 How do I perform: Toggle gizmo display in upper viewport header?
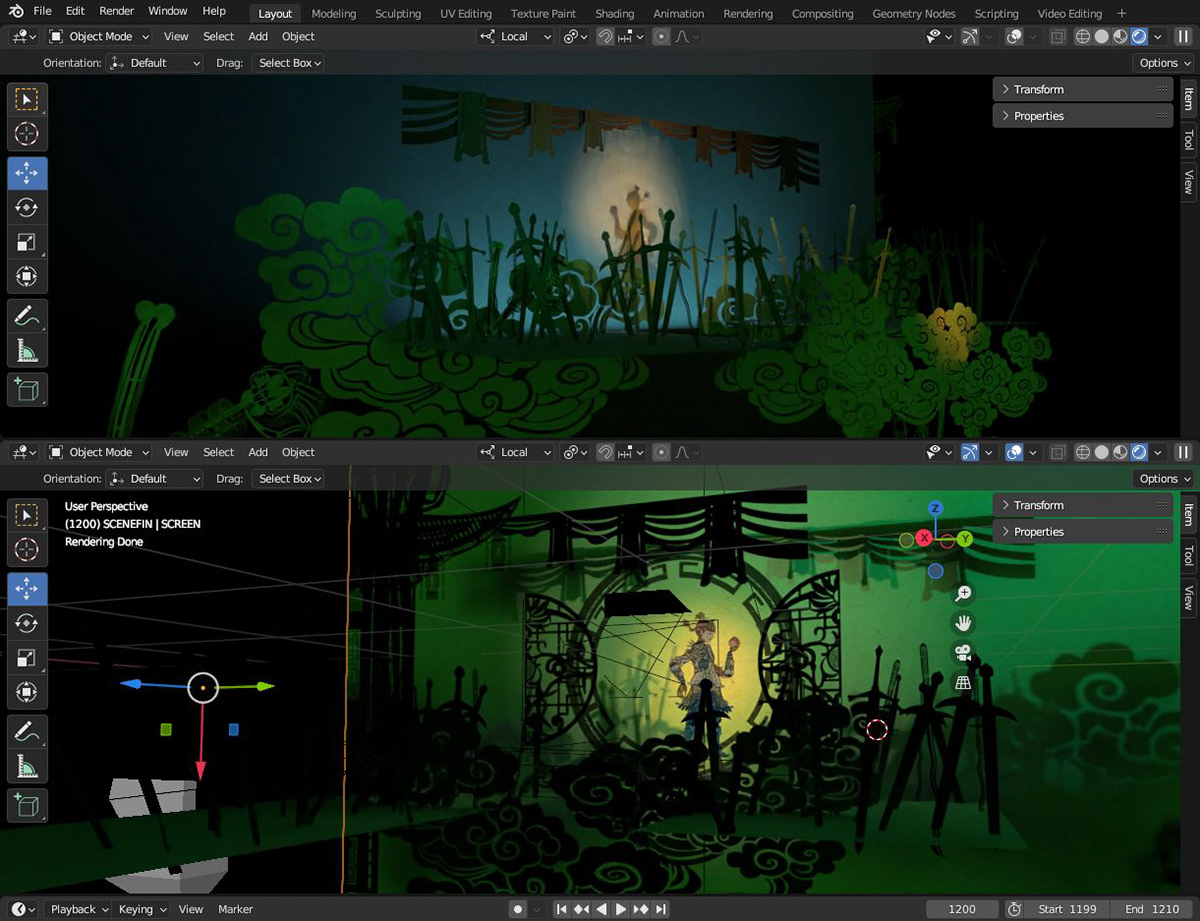pyautogui.click(x=969, y=36)
